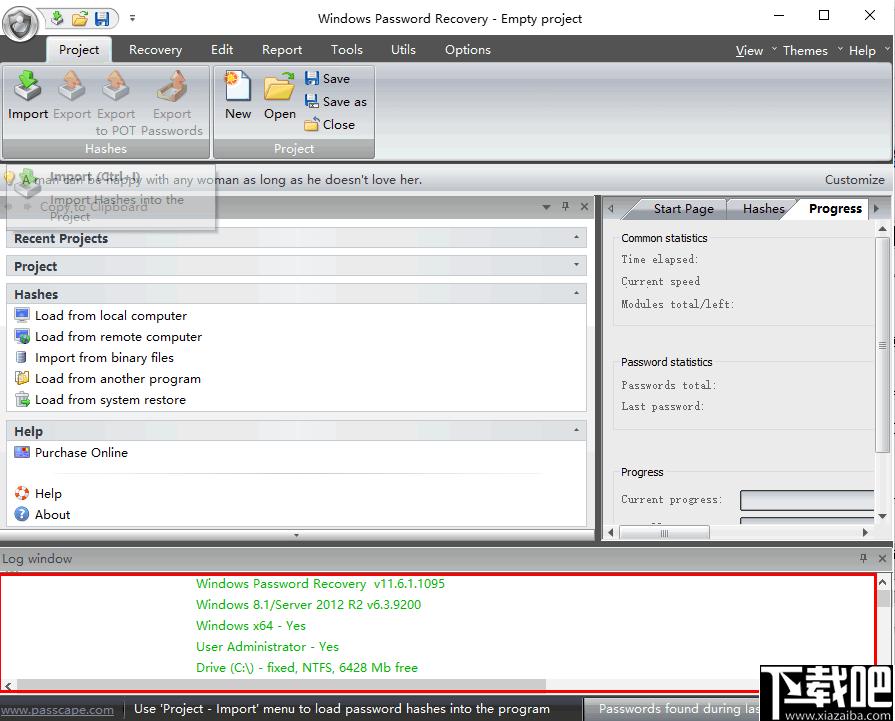This screenshot has width=895, height=721.
Task: Click the Import from binary files icon
Action: click(x=22, y=357)
